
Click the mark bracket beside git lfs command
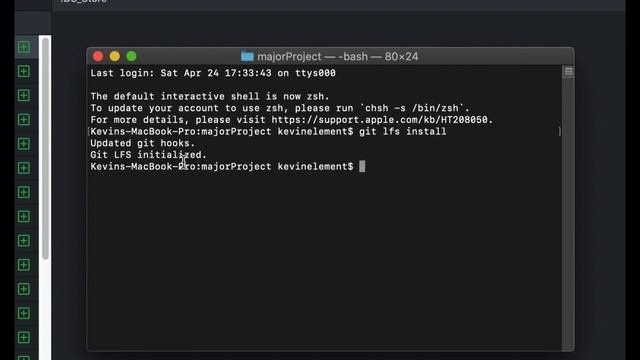pos(560,131)
